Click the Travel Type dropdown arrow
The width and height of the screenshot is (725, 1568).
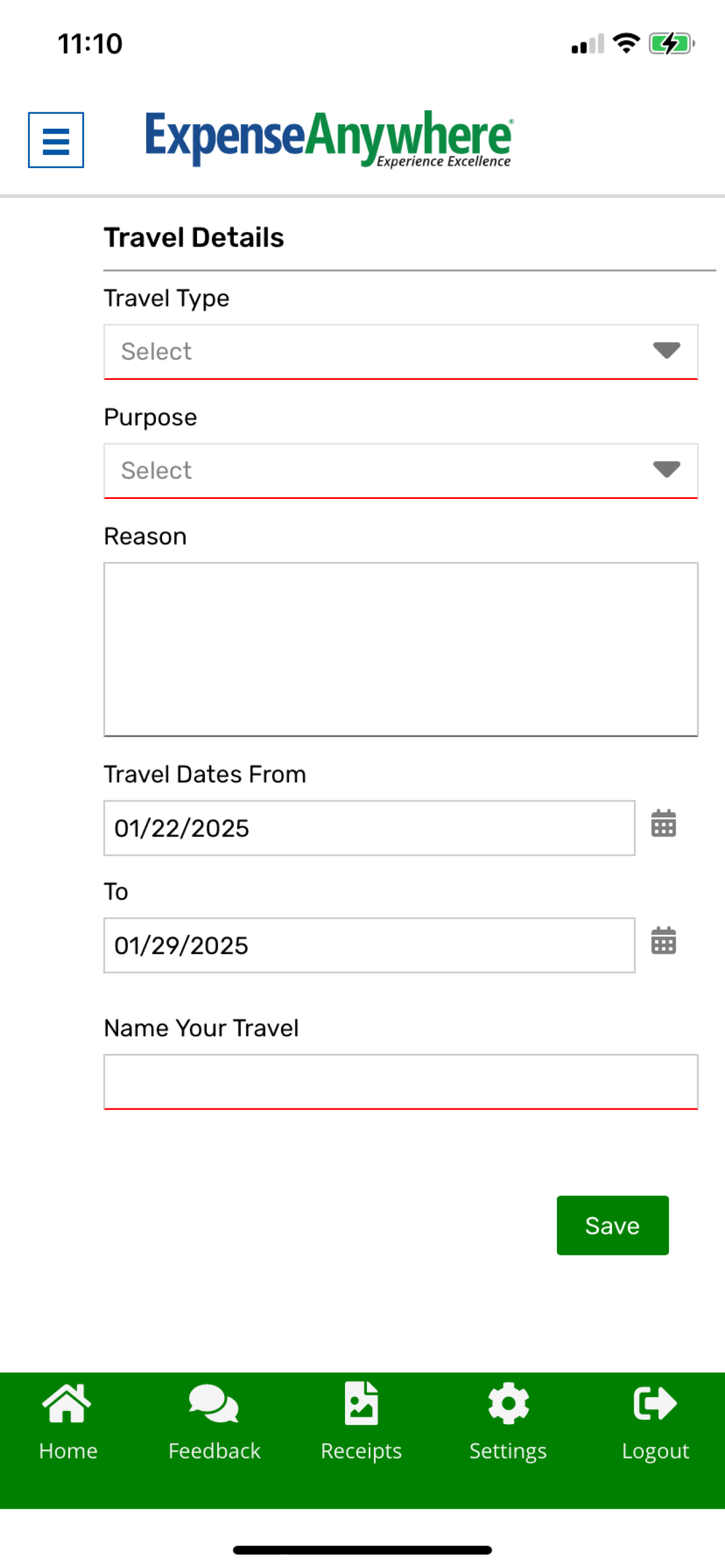click(667, 351)
